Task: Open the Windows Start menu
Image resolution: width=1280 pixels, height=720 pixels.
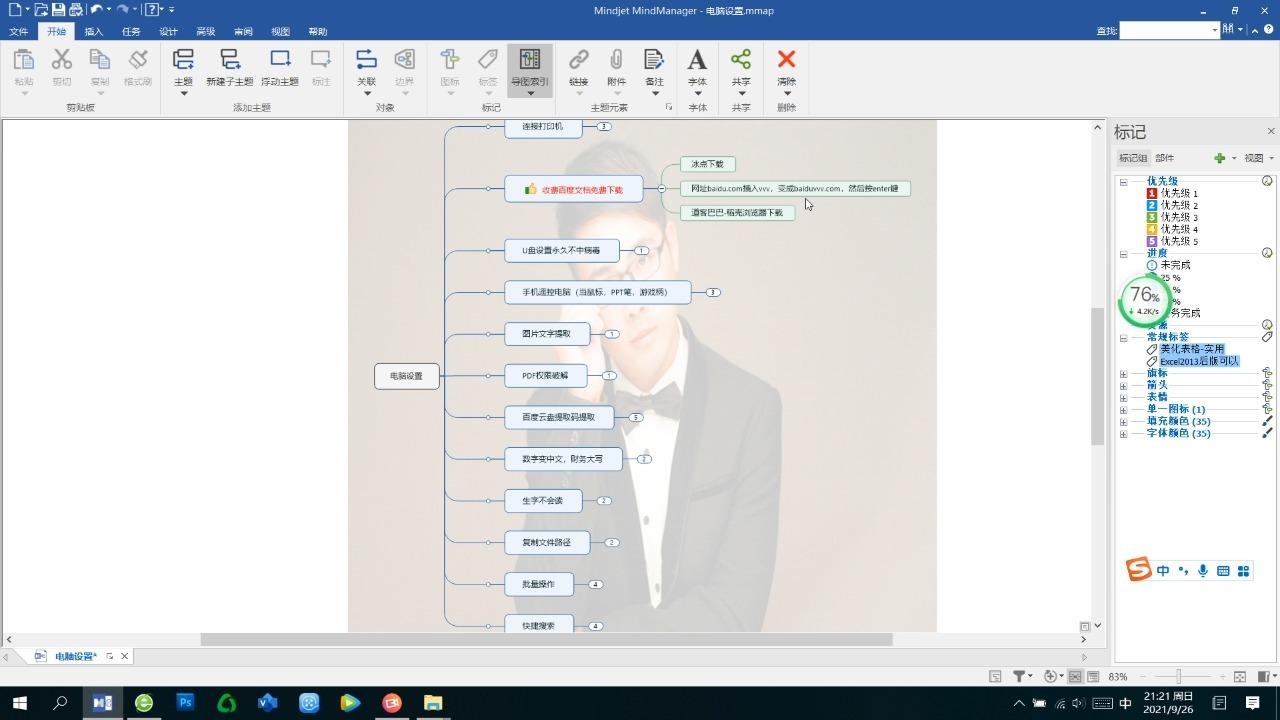Action: 19,703
